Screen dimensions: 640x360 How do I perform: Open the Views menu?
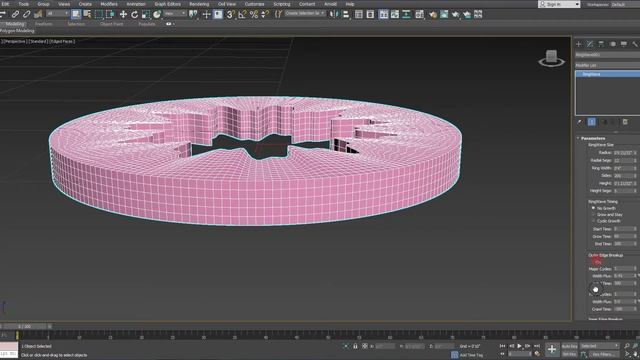[x=64, y=4]
